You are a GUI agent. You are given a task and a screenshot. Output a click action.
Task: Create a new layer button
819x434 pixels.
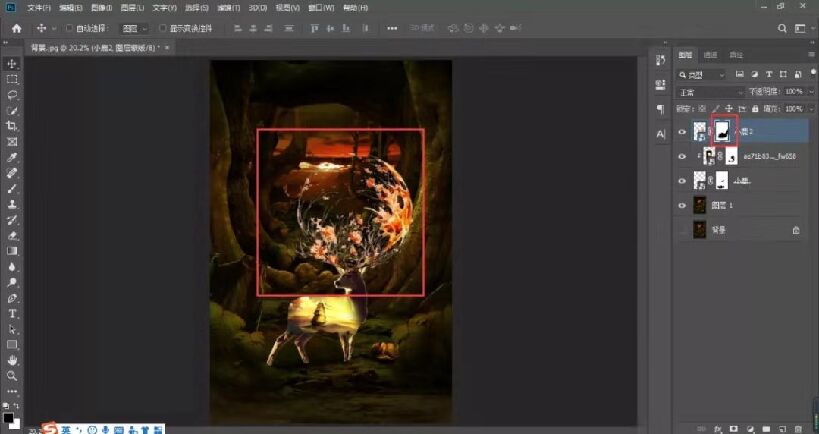click(780, 429)
